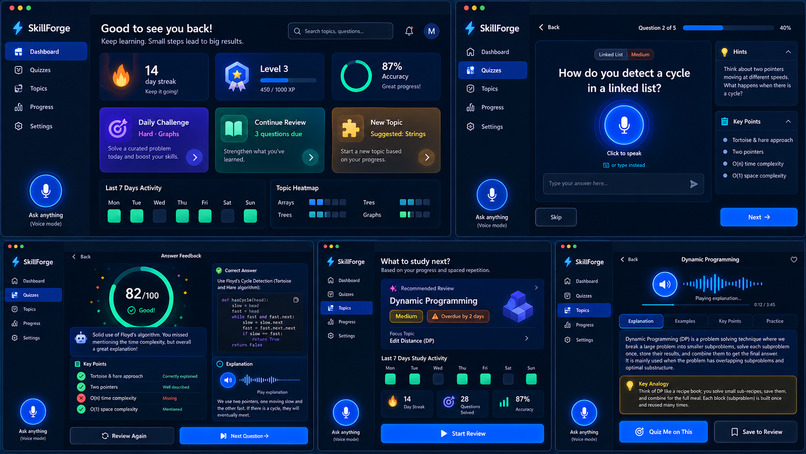Click the or type instead link

[x=624, y=166]
